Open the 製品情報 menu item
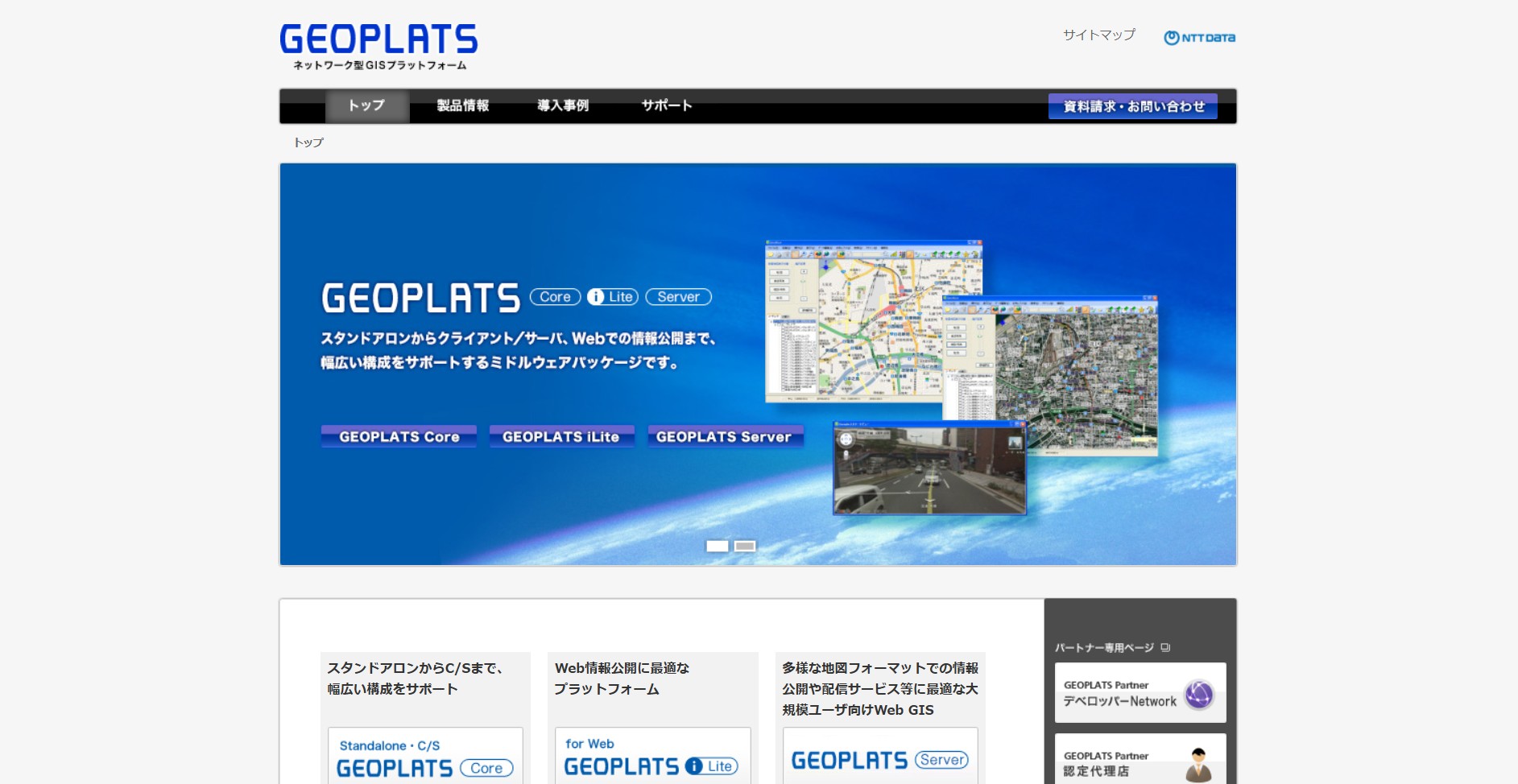The image size is (1518, 784). [463, 106]
